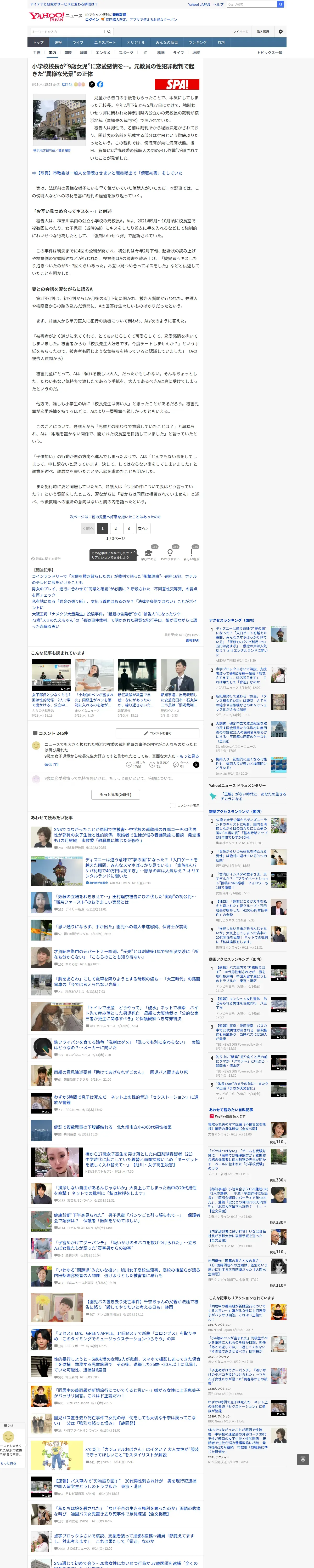Click the ヘルプ link in the header
This screenshot has height=1568, width=314.
pos(218,4)
